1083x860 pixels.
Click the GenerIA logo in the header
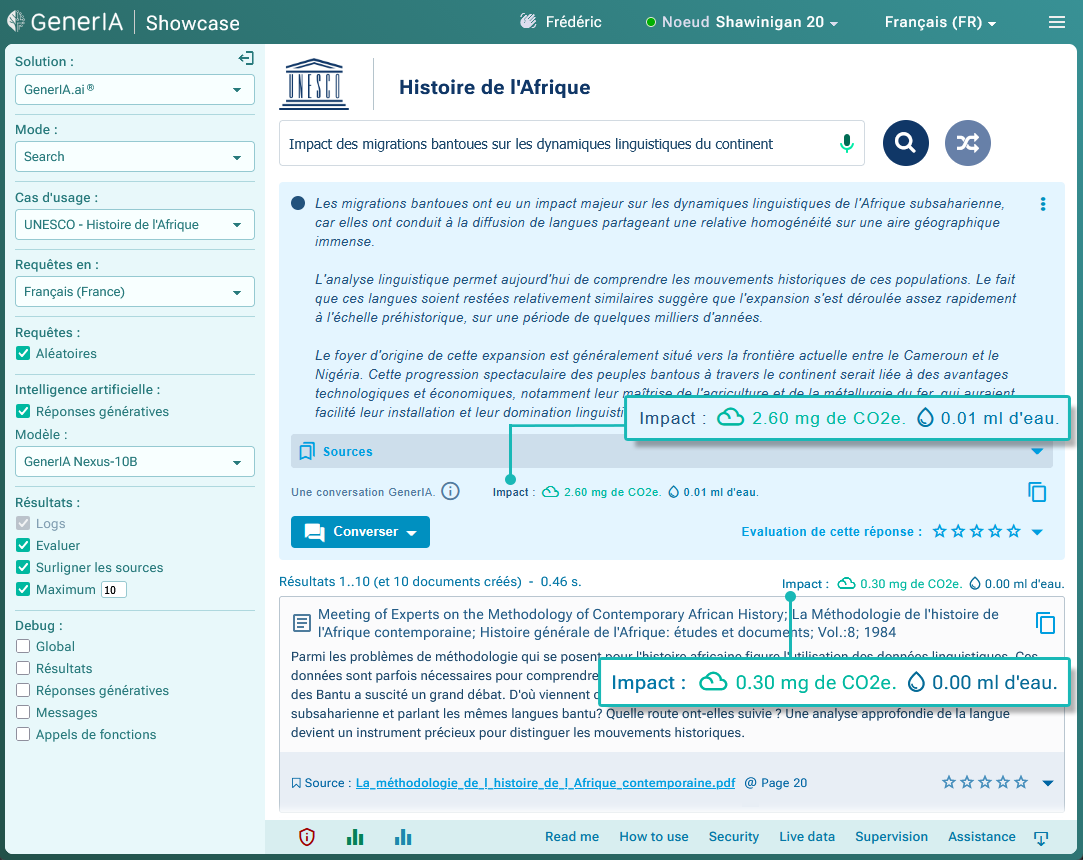[65, 22]
